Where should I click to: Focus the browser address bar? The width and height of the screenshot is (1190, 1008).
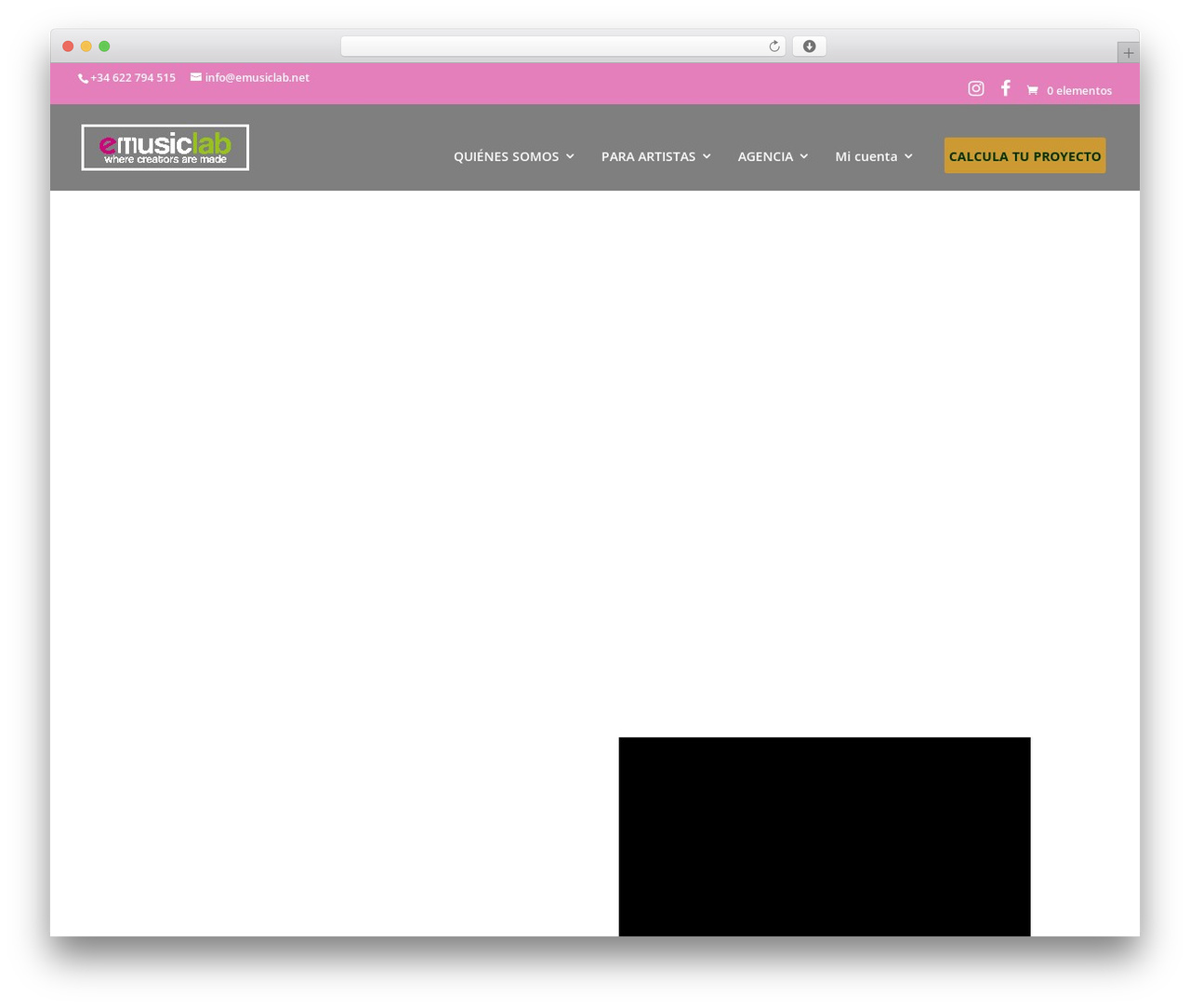click(563, 46)
